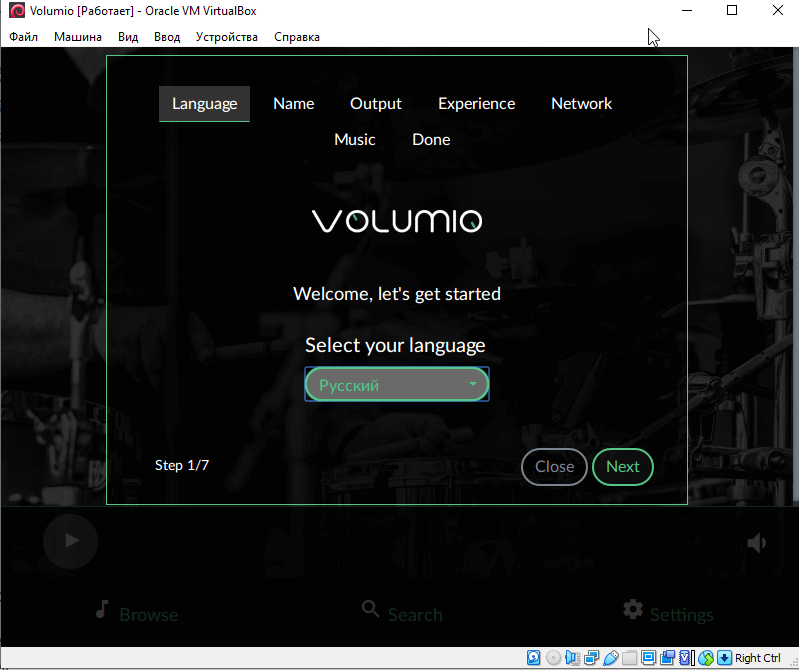This screenshot has width=799, height=670.
Task: Switch to the Name wizard tab
Action: point(294,104)
